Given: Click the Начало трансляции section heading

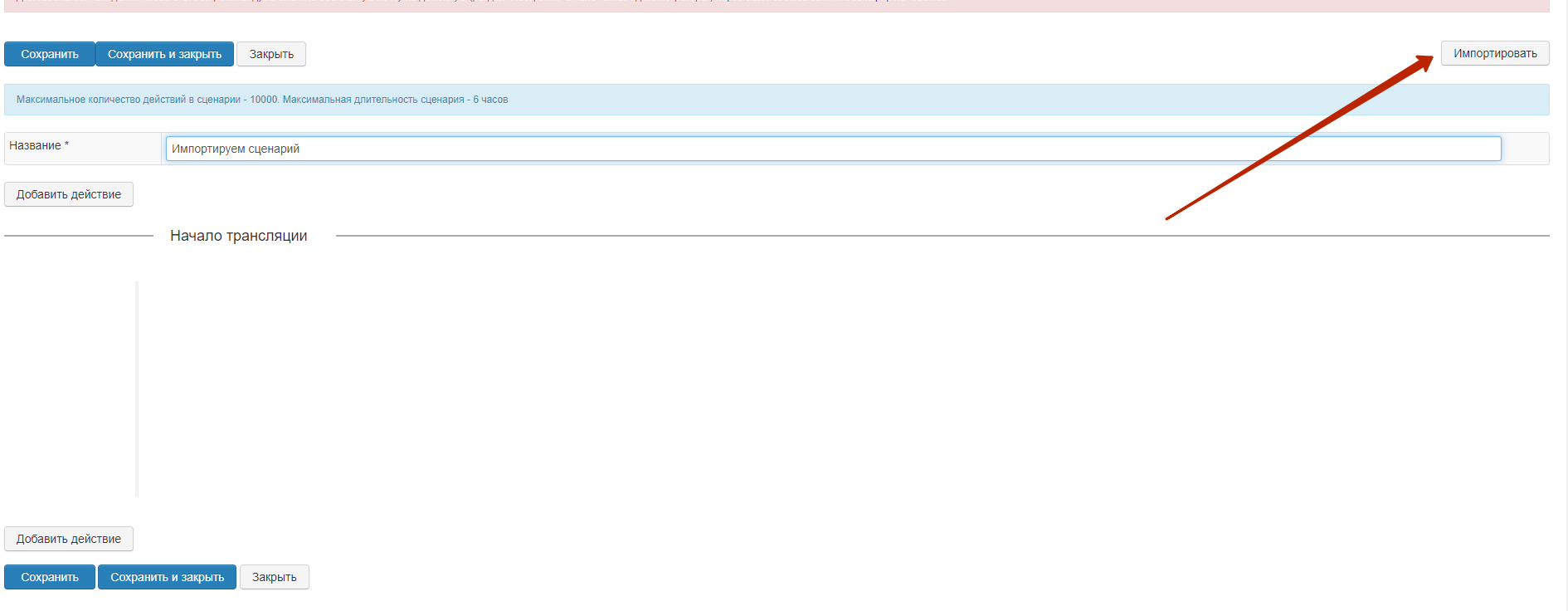Looking at the screenshot, I should pos(238,236).
